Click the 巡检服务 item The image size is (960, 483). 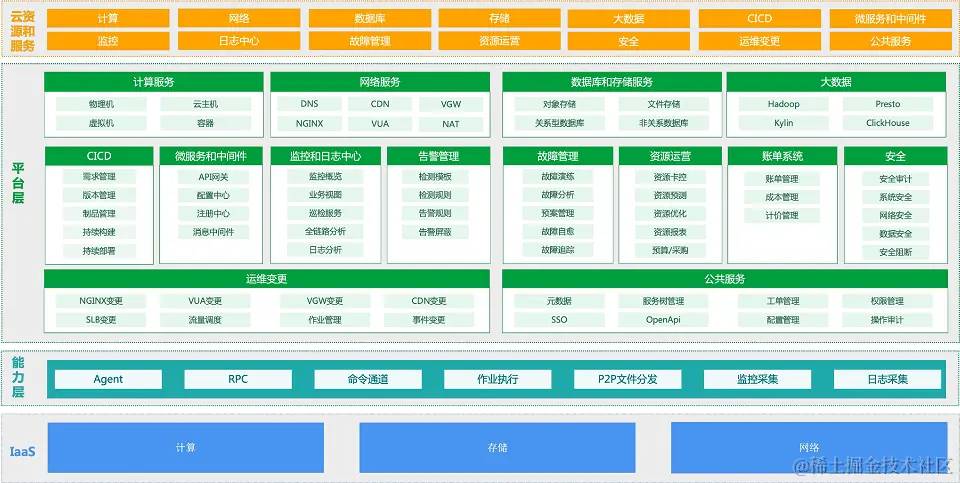tap(326, 214)
